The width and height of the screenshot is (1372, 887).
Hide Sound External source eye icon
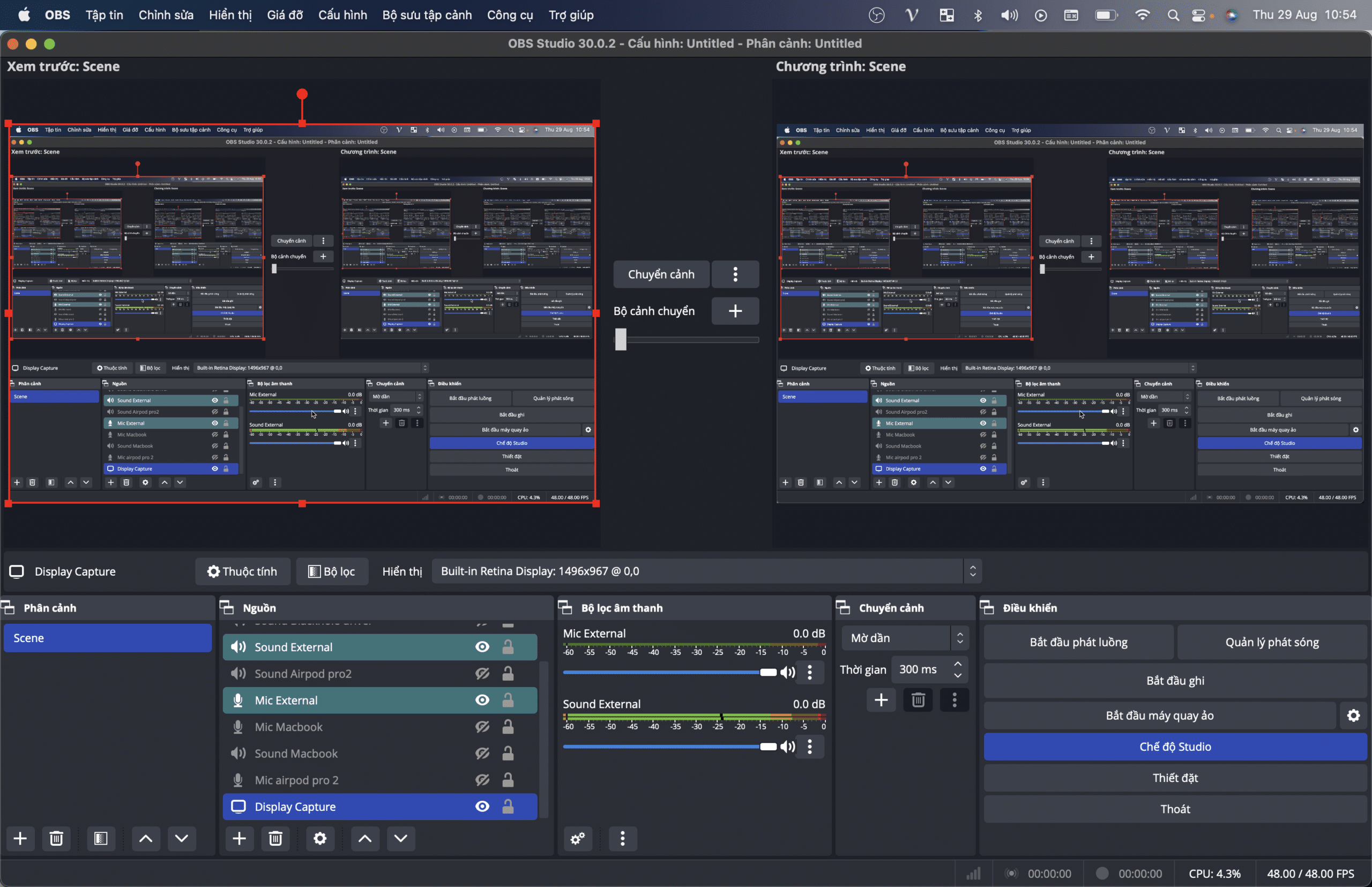coord(482,647)
